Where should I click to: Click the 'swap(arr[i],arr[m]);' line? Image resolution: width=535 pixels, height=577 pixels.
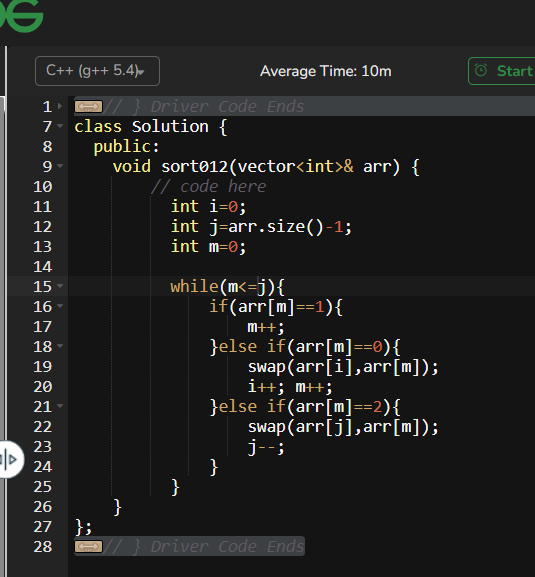pyautogui.click(x=343, y=367)
